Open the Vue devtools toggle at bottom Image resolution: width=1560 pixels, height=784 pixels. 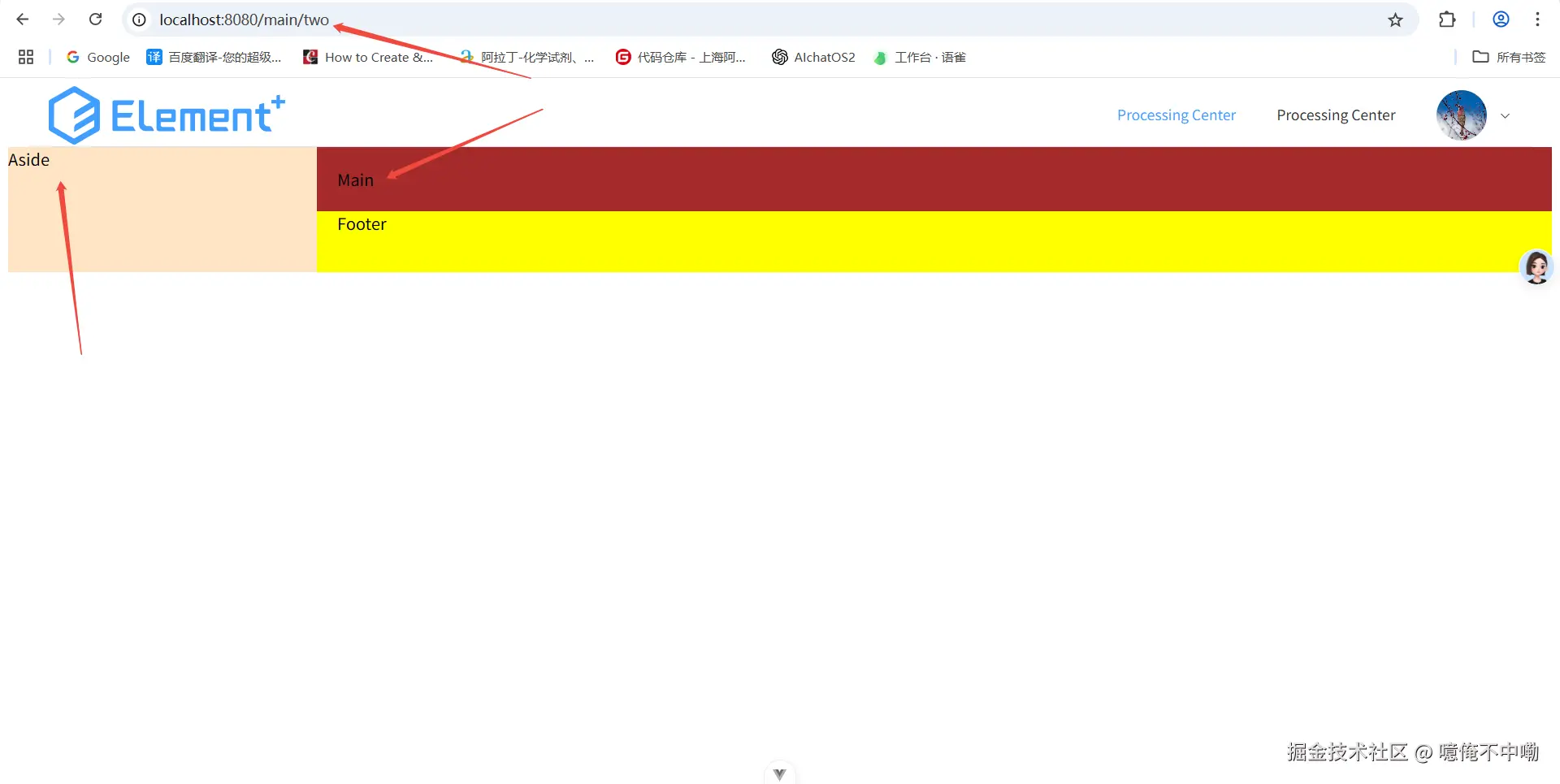click(779, 773)
